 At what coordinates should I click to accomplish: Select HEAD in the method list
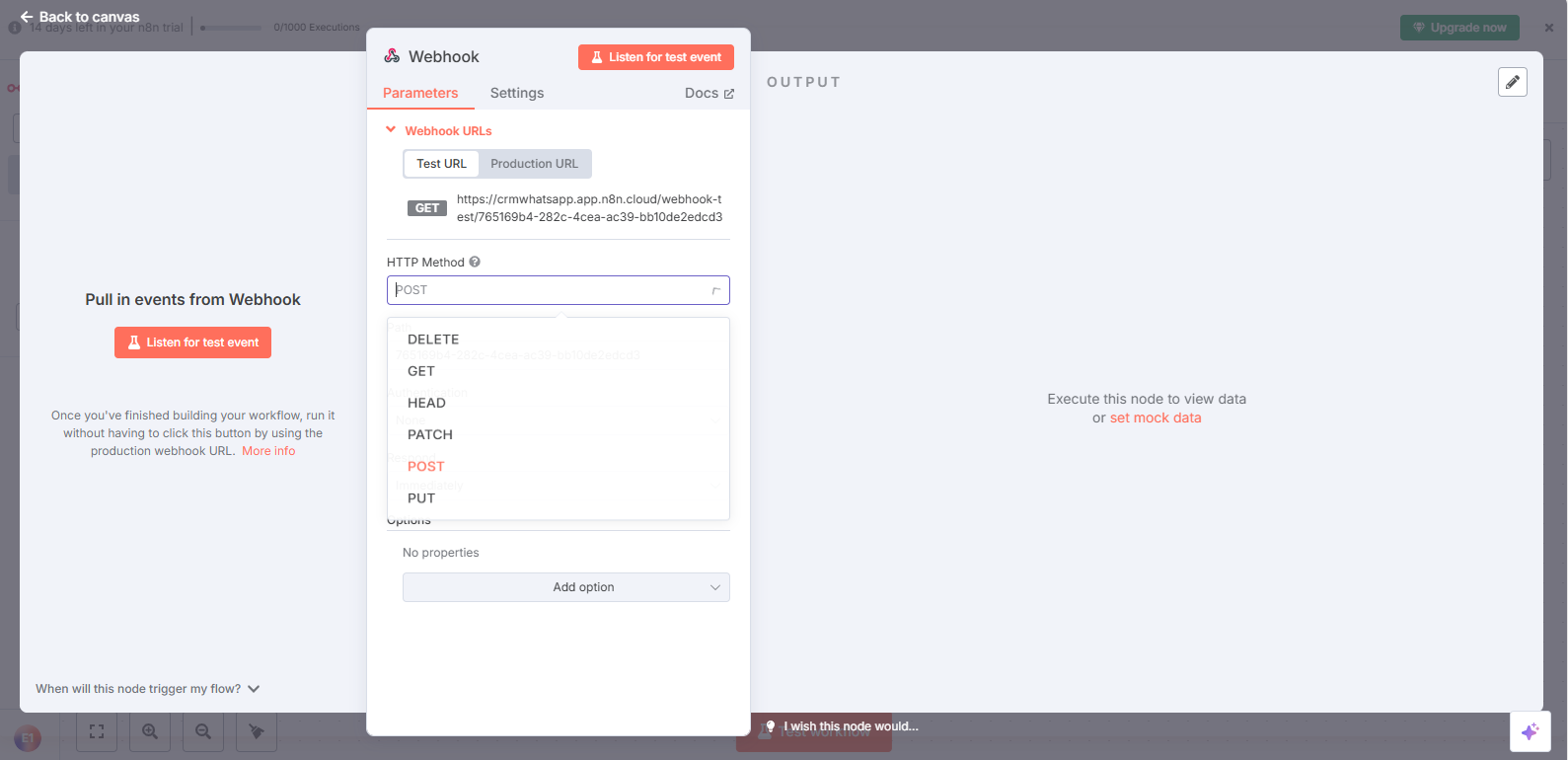point(559,403)
